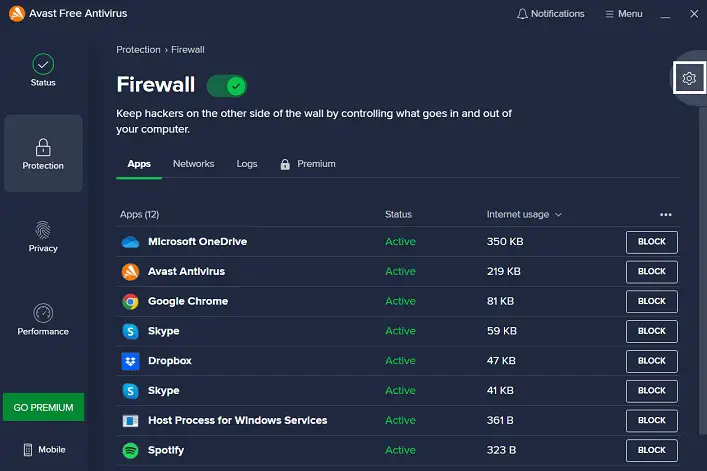Click the Host Process for Windows Services icon

point(130,421)
